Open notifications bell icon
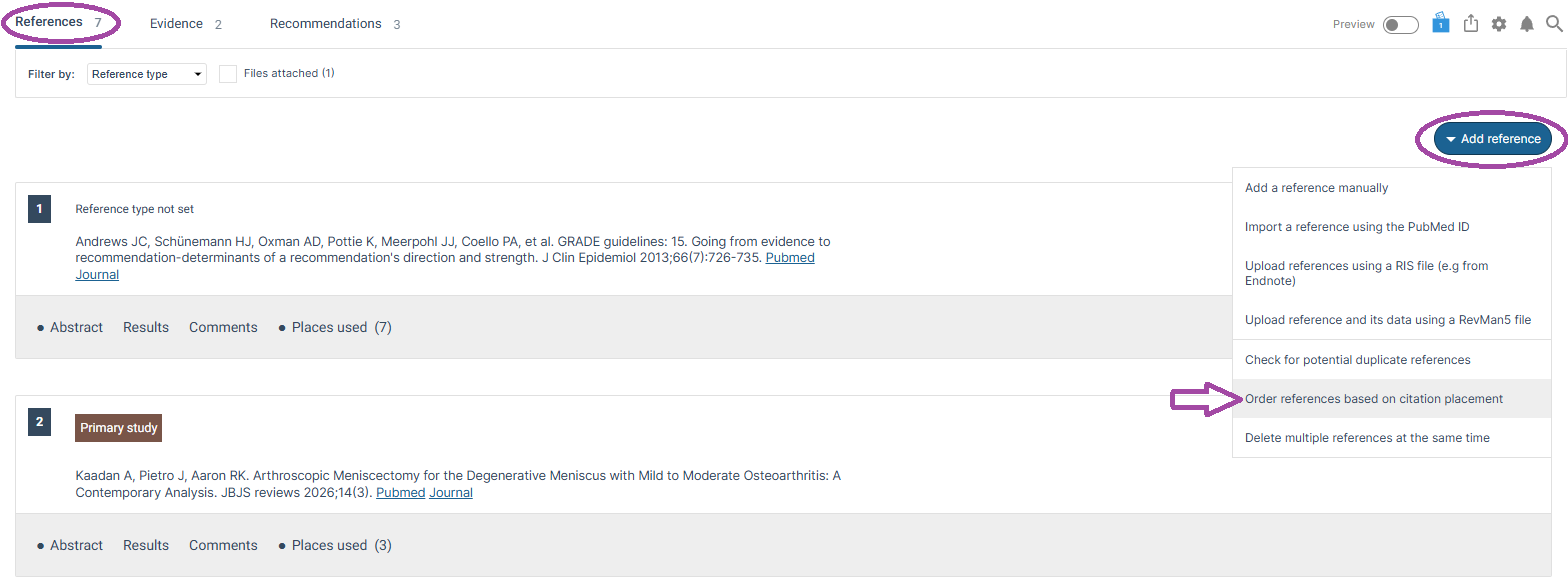The image size is (1568, 583). click(x=1527, y=24)
